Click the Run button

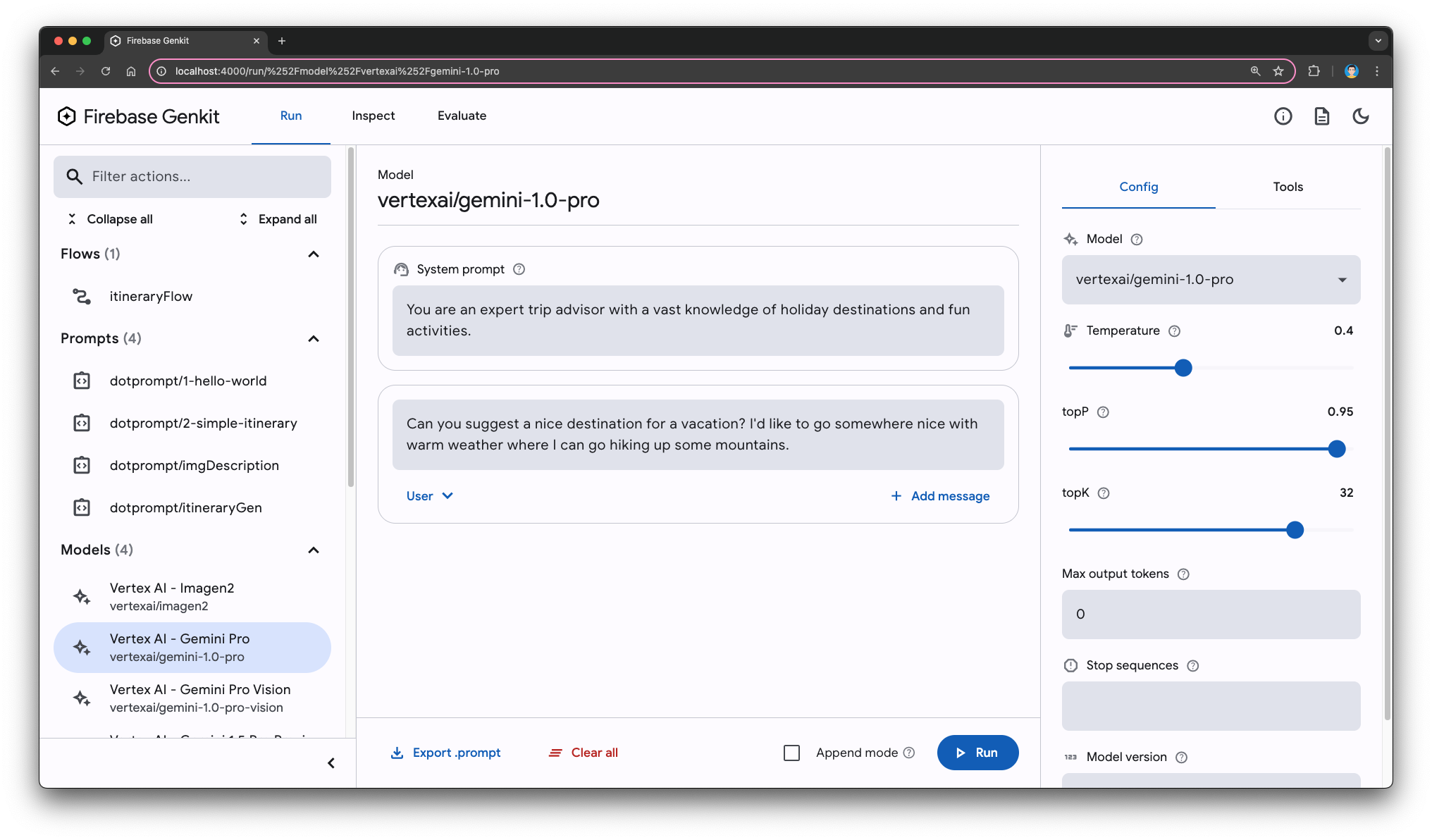pyautogui.click(x=977, y=752)
